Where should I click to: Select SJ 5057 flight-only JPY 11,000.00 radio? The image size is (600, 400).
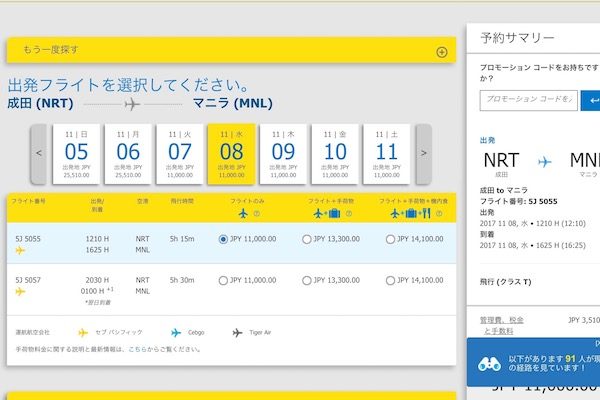pyautogui.click(x=223, y=281)
